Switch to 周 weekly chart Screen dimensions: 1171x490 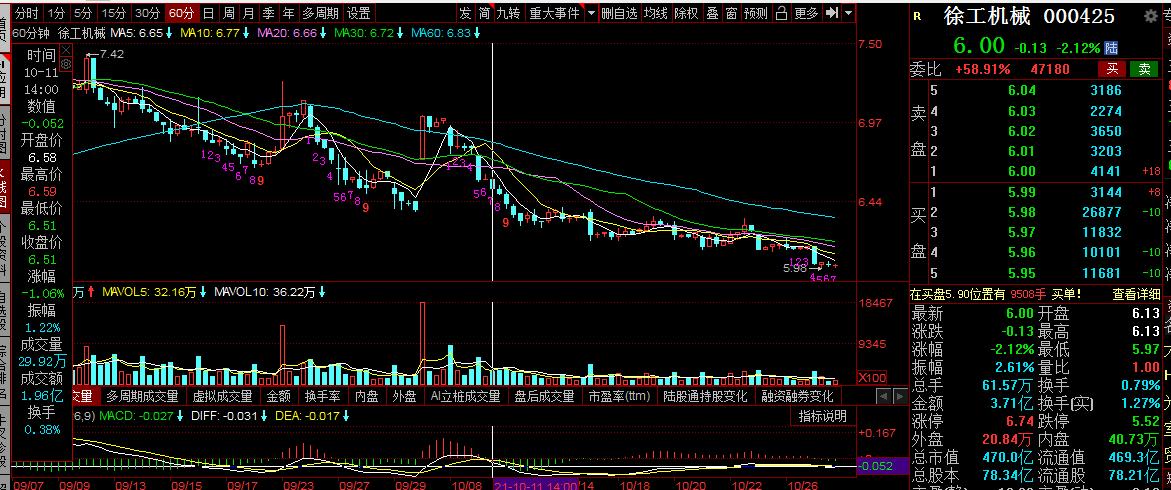pyautogui.click(x=228, y=13)
